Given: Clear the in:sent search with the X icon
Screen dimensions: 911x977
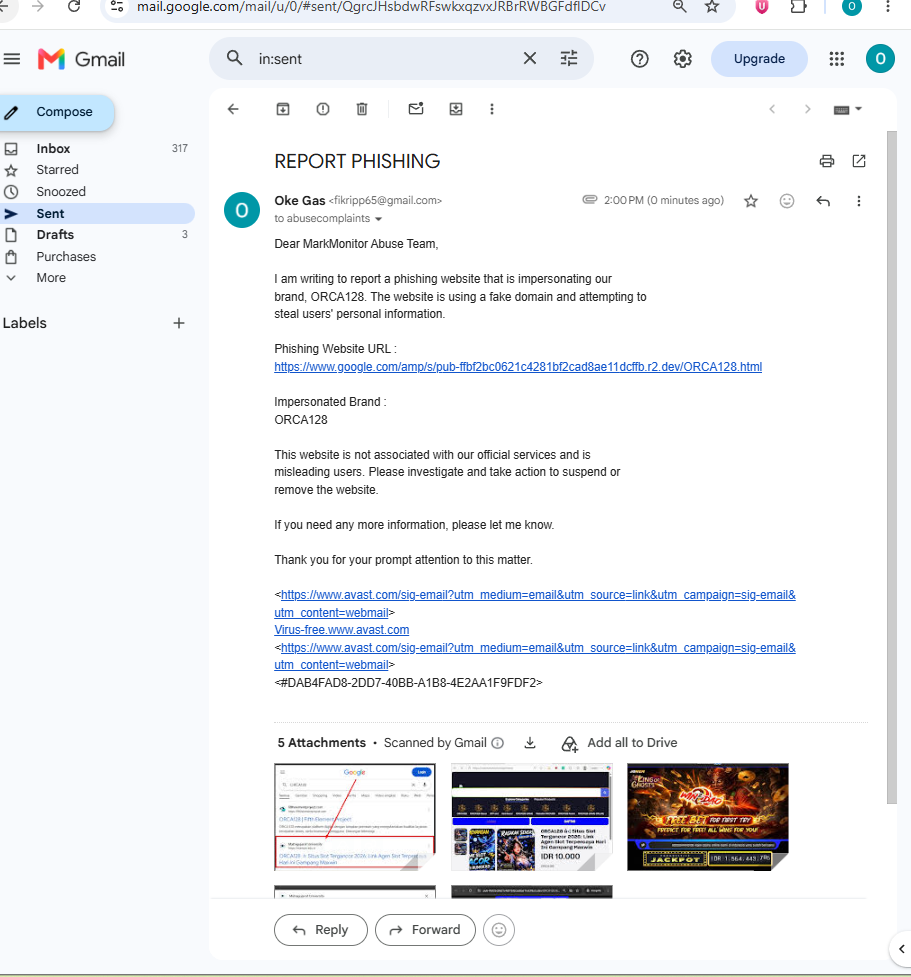Looking at the screenshot, I should click(x=530, y=59).
